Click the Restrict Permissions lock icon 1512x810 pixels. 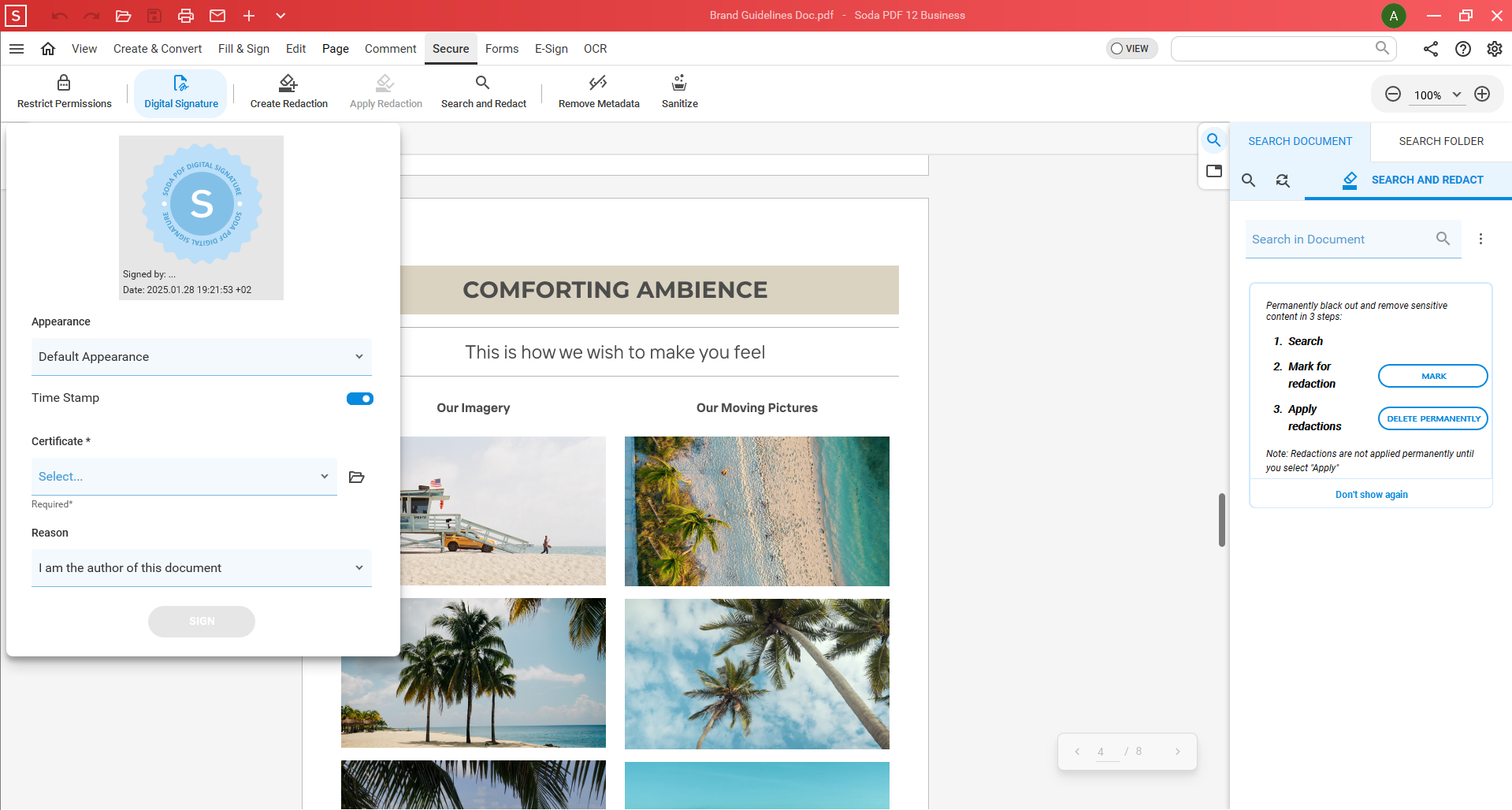click(x=64, y=83)
